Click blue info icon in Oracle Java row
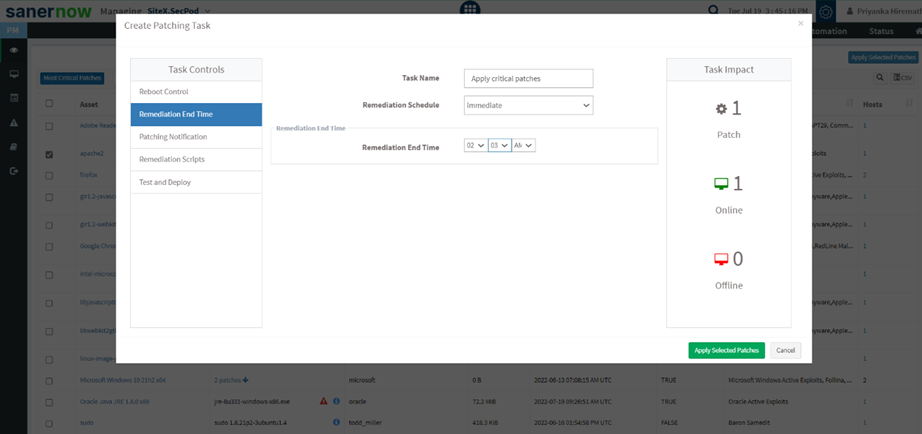 pyautogui.click(x=336, y=401)
